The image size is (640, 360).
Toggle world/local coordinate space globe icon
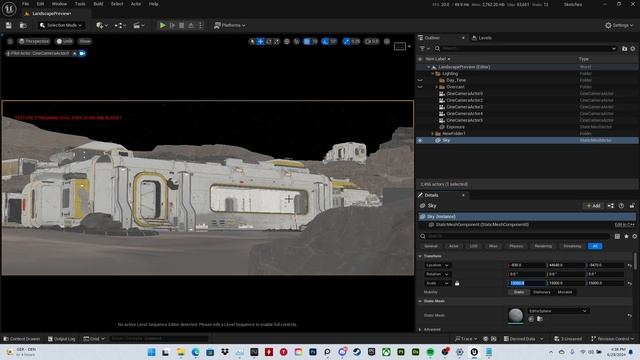click(x=287, y=41)
